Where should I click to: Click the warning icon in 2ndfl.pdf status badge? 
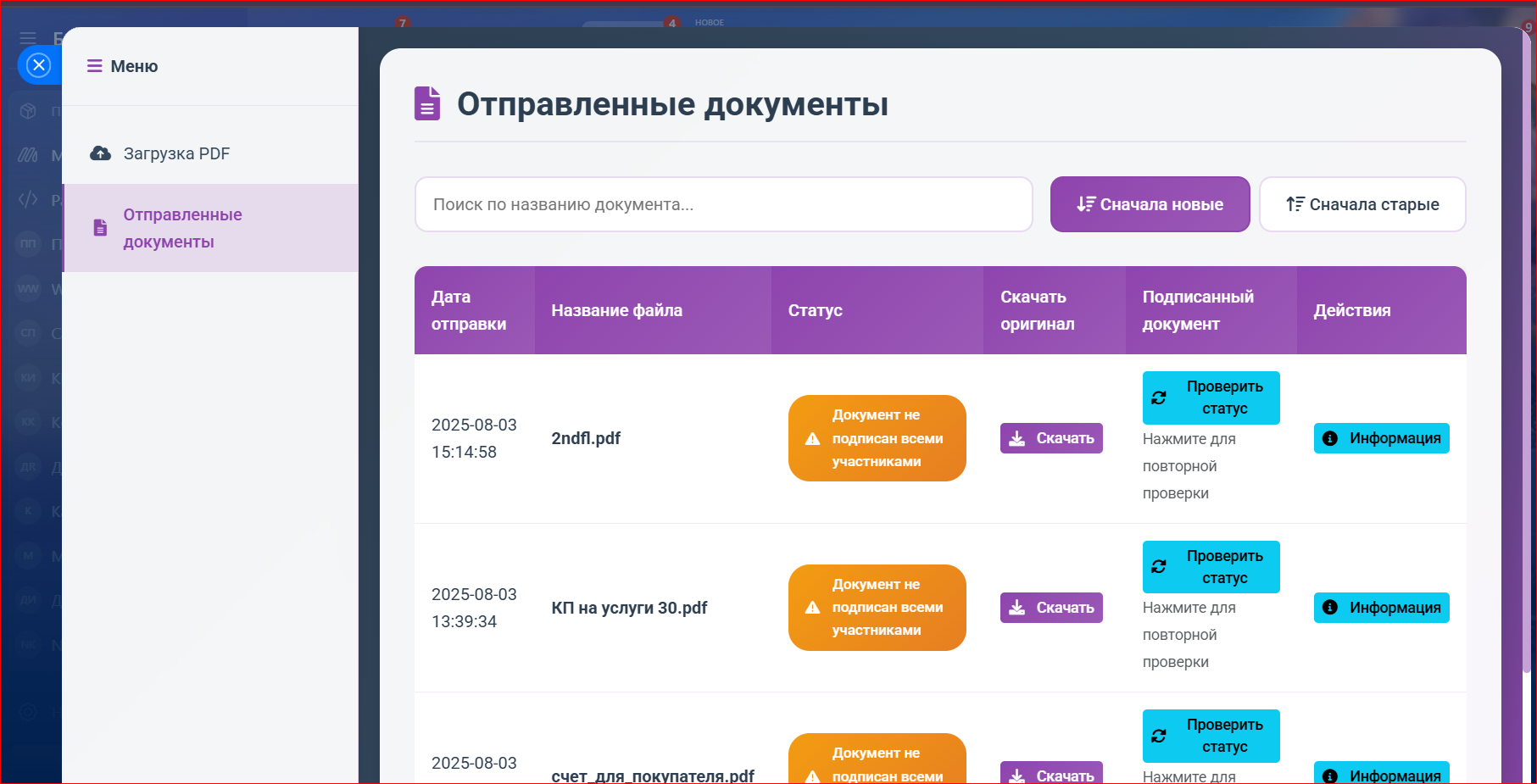point(812,438)
